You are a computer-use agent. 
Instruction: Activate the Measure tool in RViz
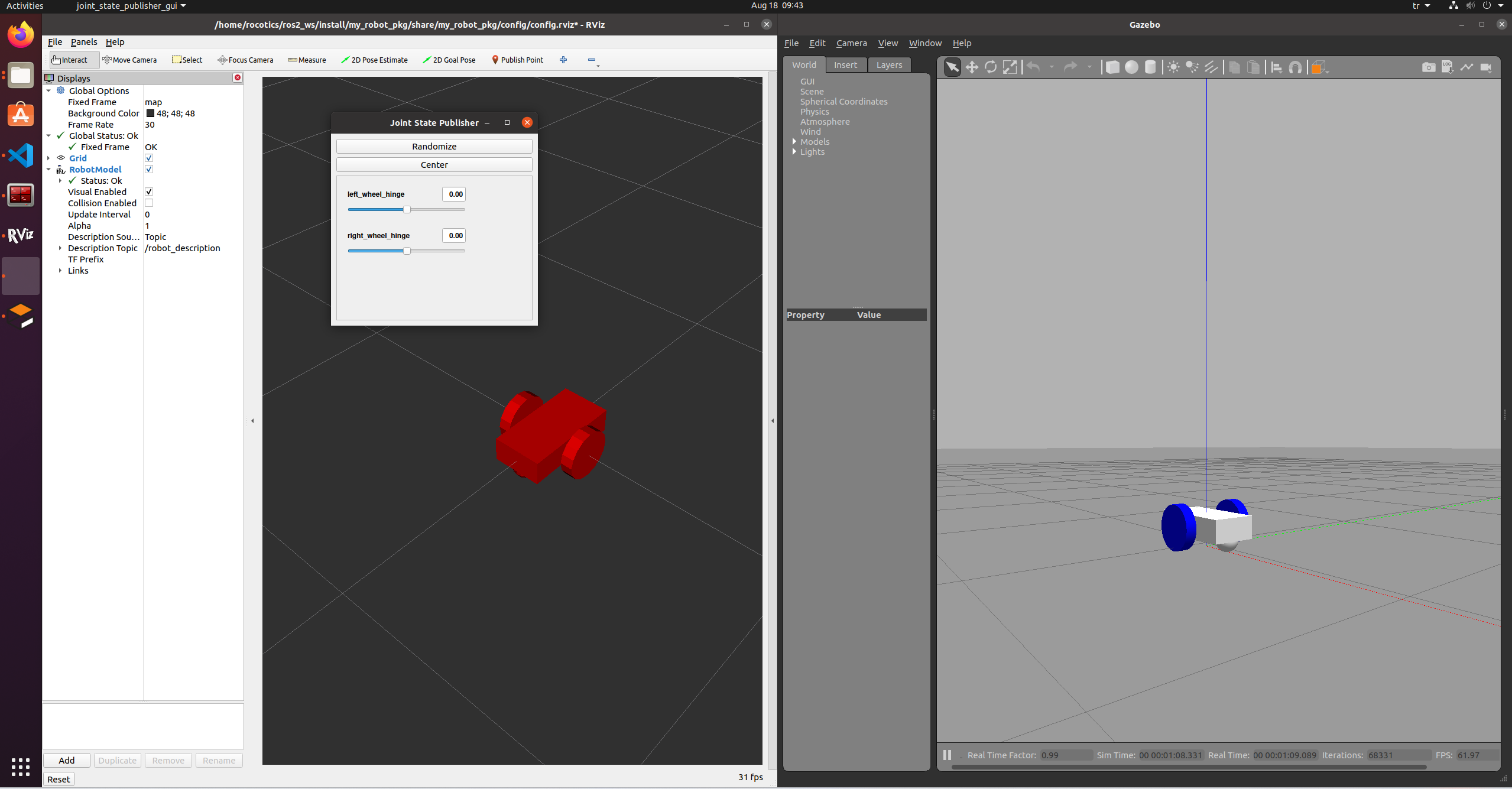(x=307, y=60)
